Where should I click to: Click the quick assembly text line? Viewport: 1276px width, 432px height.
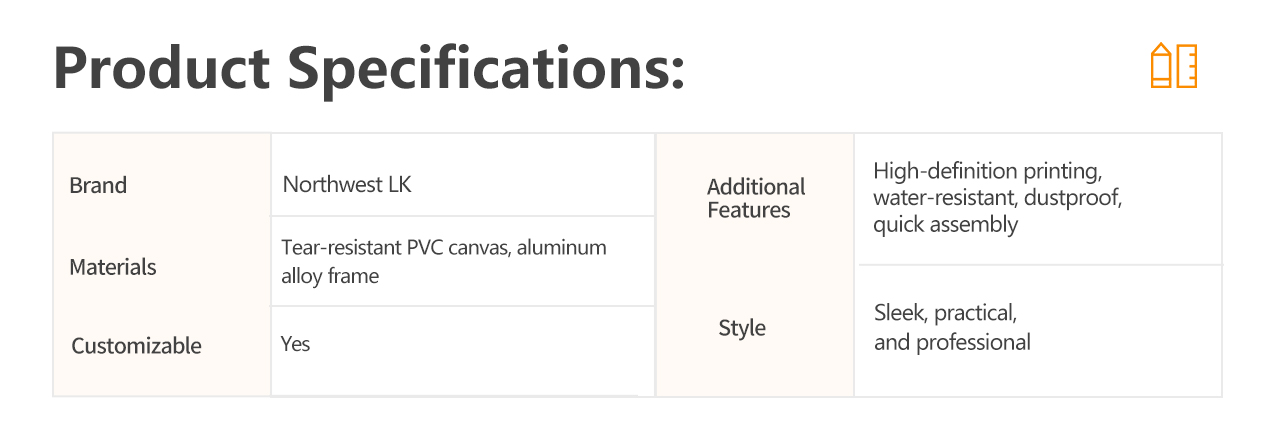(945, 224)
